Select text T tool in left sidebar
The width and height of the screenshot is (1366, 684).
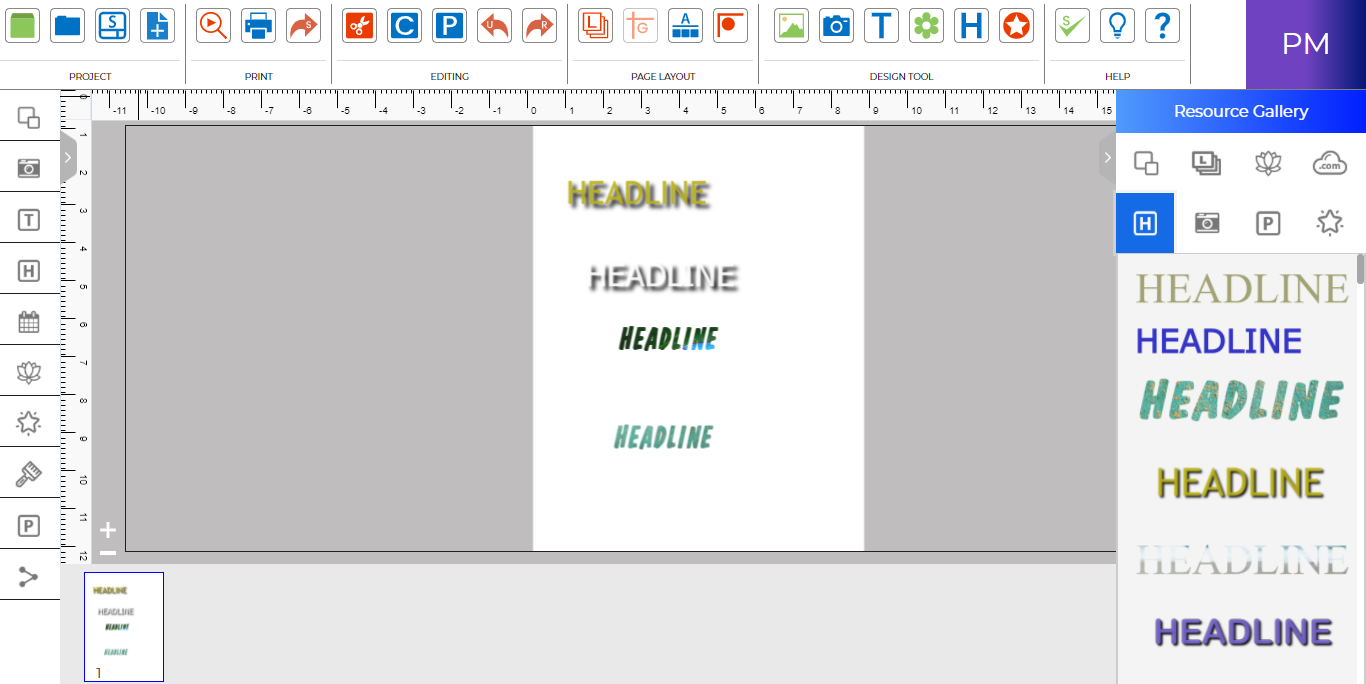coord(29,219)
